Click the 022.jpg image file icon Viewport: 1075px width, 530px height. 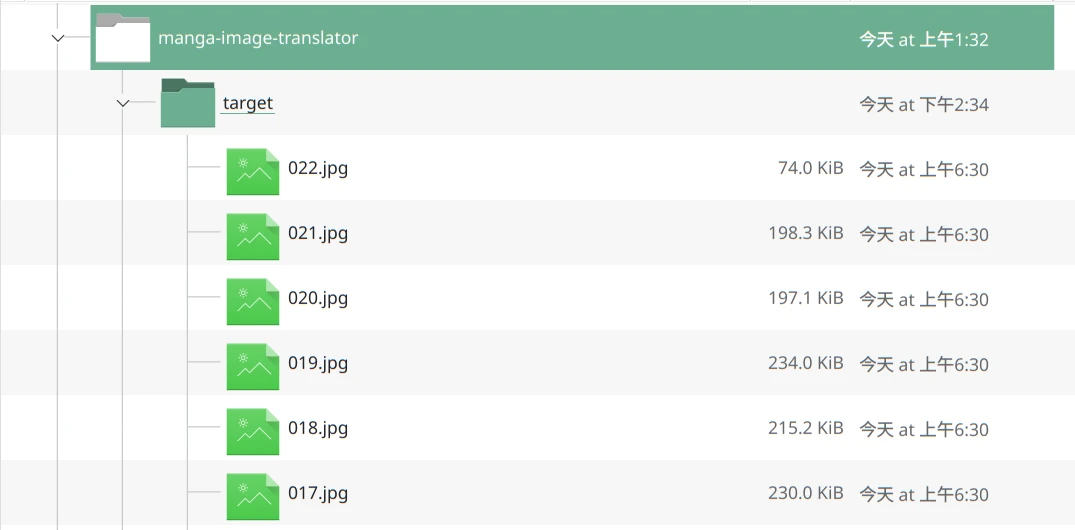click(x=252, y=170)
